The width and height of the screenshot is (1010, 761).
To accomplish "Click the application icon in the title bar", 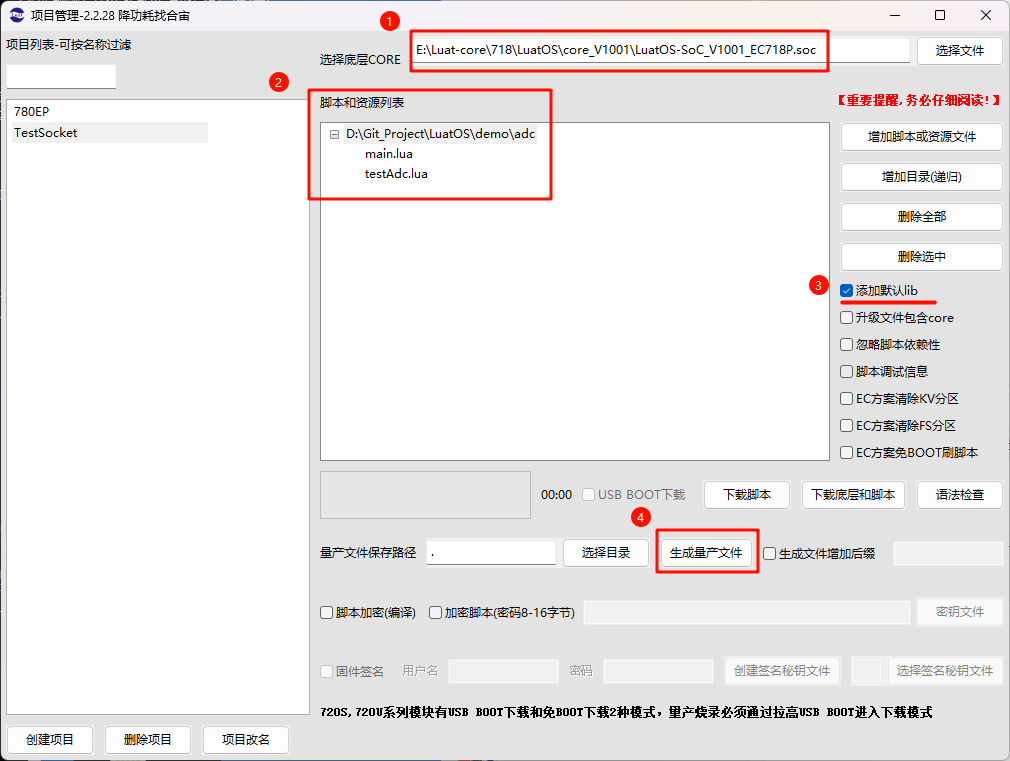I will point(16,15).
